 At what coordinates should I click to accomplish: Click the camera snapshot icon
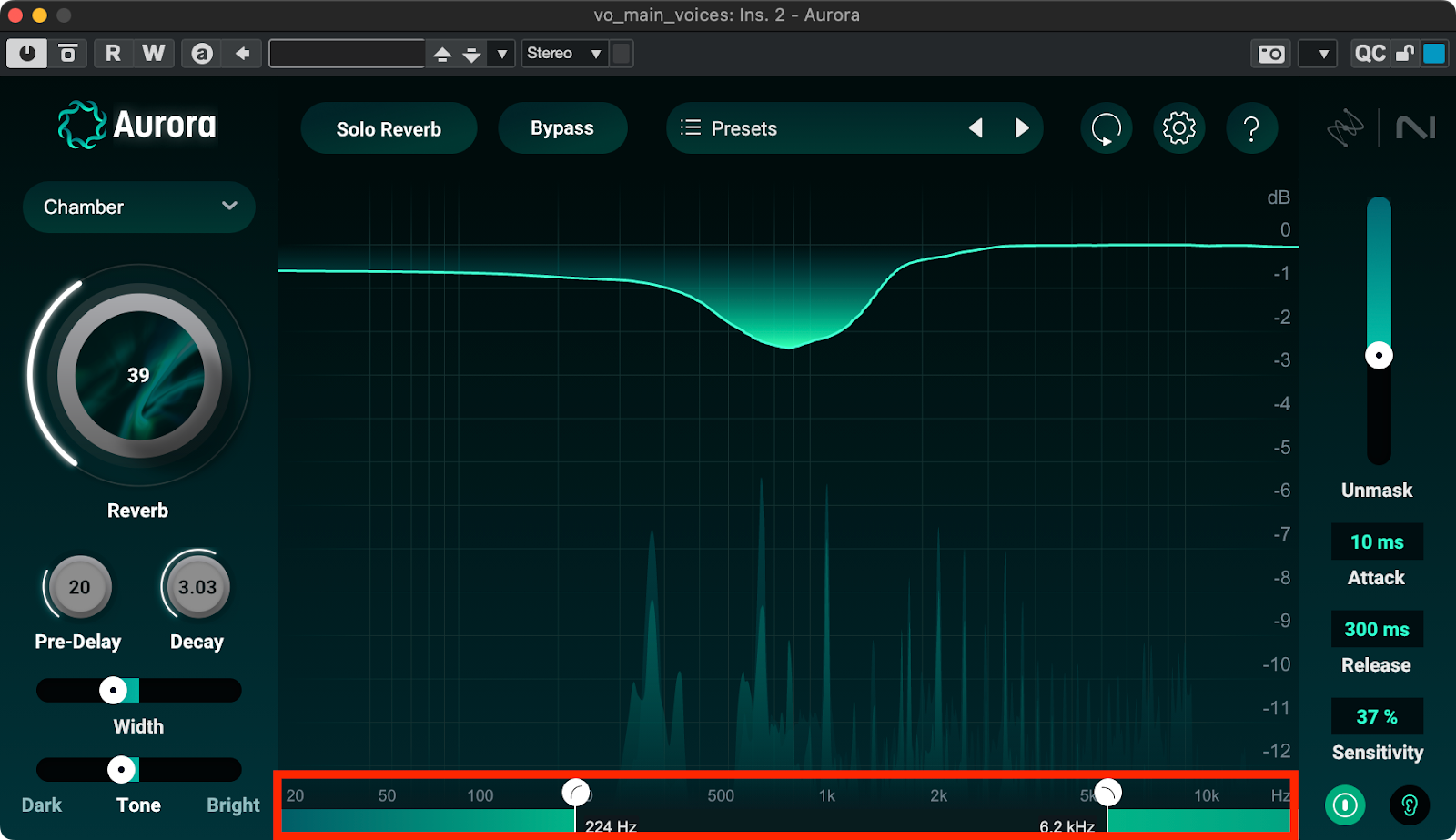pyautogui.click(x=1270, y=54)
